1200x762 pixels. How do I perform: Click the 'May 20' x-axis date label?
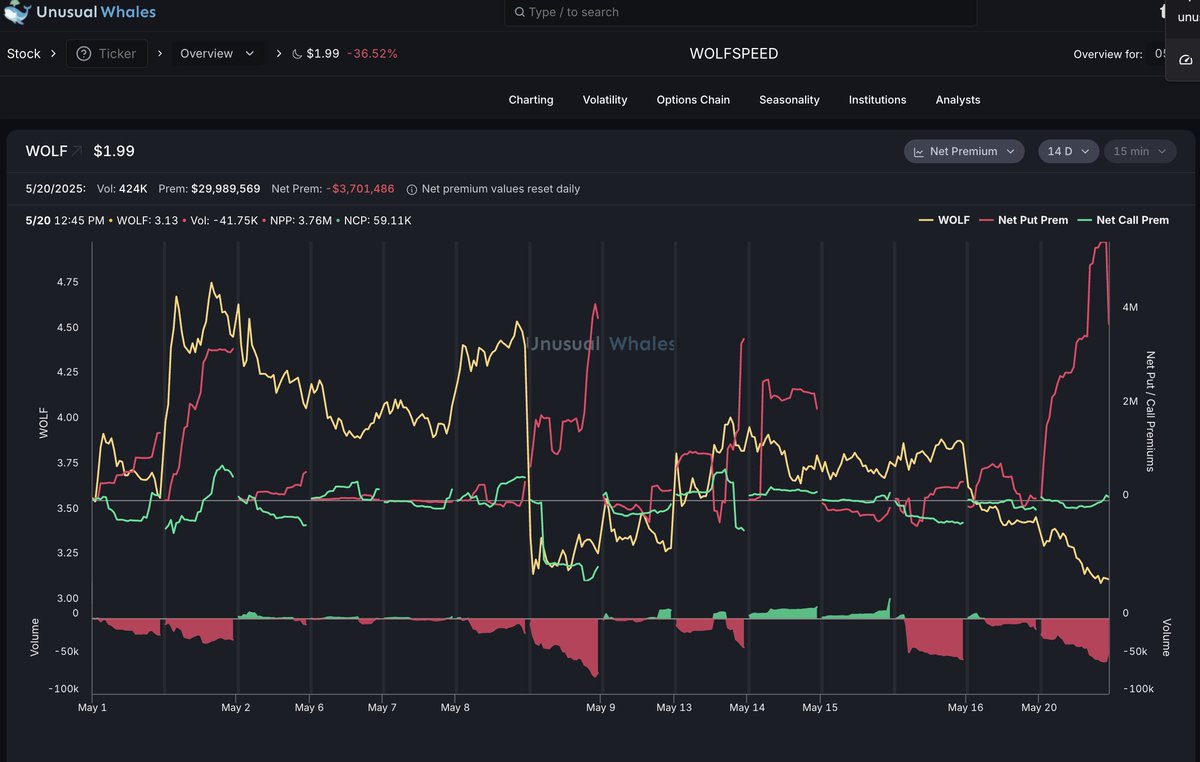tap(1039, 708)
